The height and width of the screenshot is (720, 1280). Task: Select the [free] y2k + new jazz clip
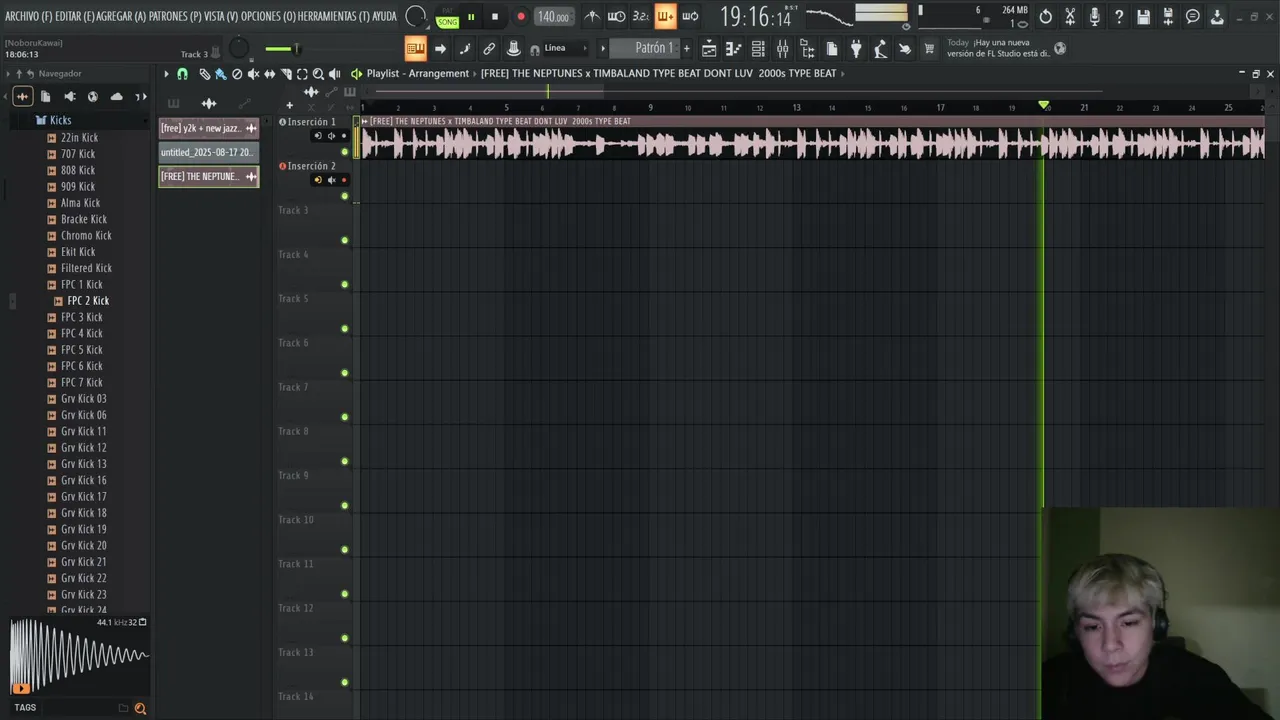[x=209, y=128]
